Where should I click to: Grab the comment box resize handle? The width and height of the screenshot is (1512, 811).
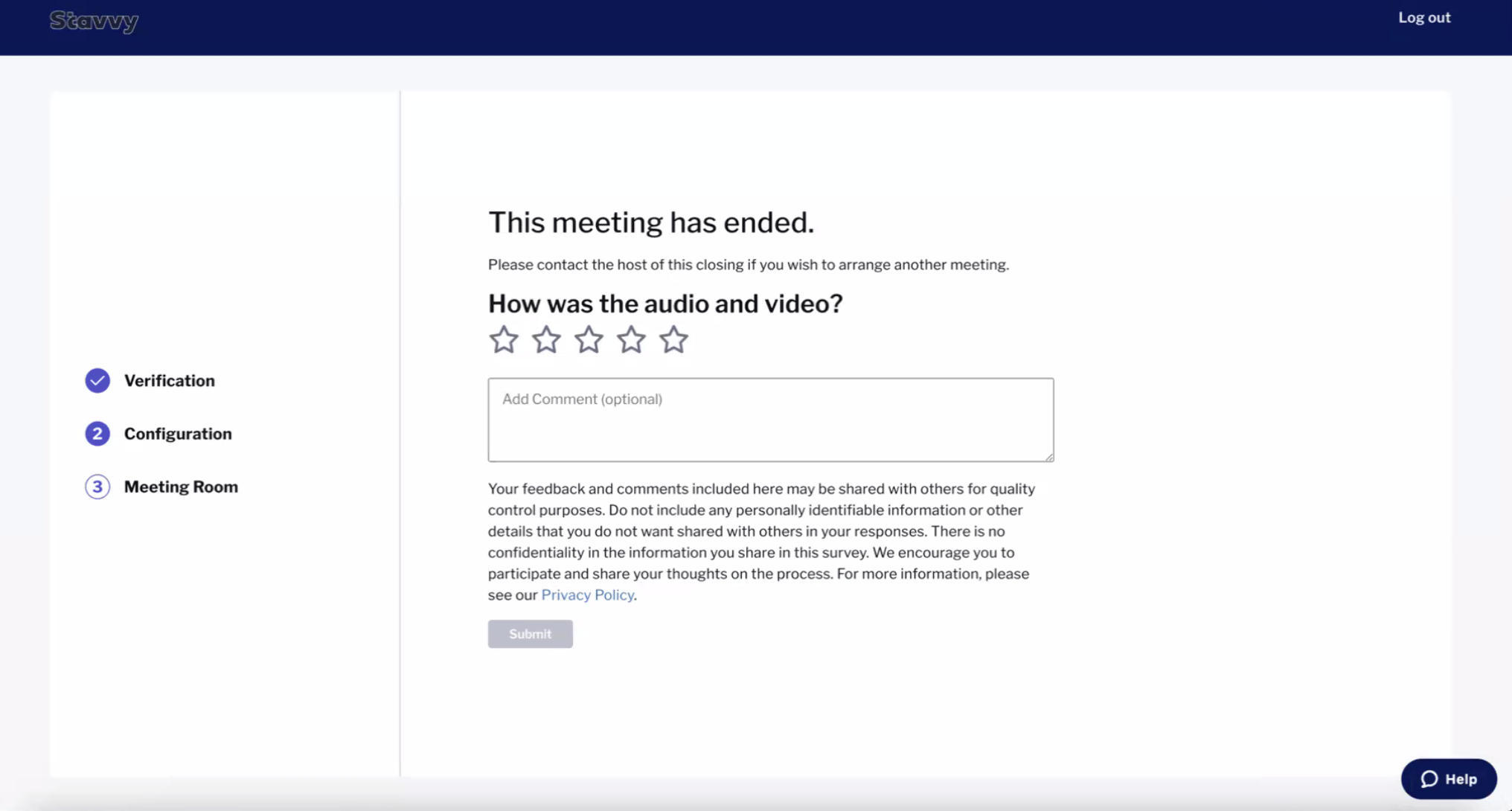coord(1049,457)
